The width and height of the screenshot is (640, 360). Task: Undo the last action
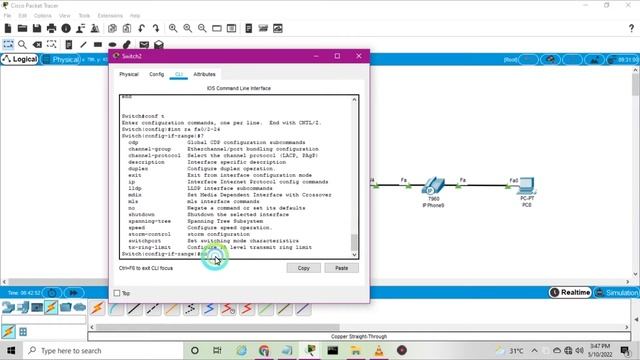141,28
